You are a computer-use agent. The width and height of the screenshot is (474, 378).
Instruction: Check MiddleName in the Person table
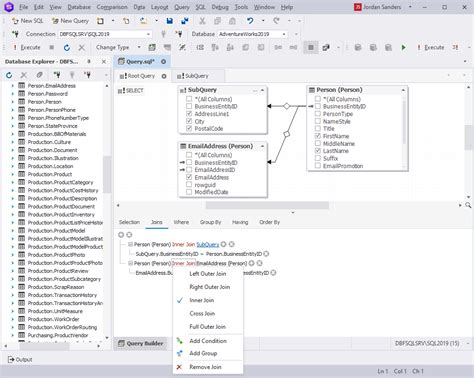pyautogui.click(x=318, y=143)
